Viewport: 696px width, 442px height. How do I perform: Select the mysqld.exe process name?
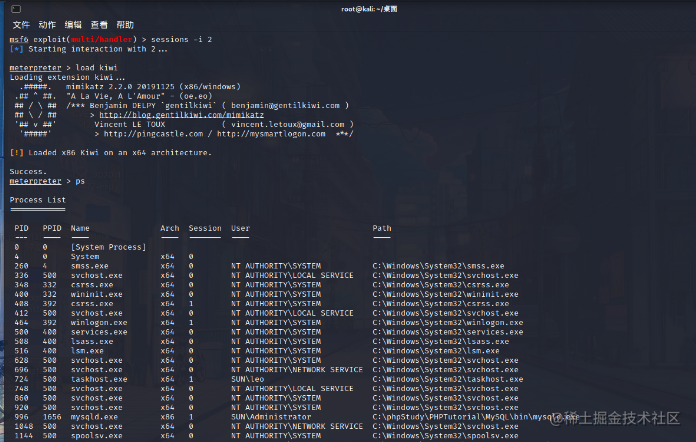(x=94, y=417)
